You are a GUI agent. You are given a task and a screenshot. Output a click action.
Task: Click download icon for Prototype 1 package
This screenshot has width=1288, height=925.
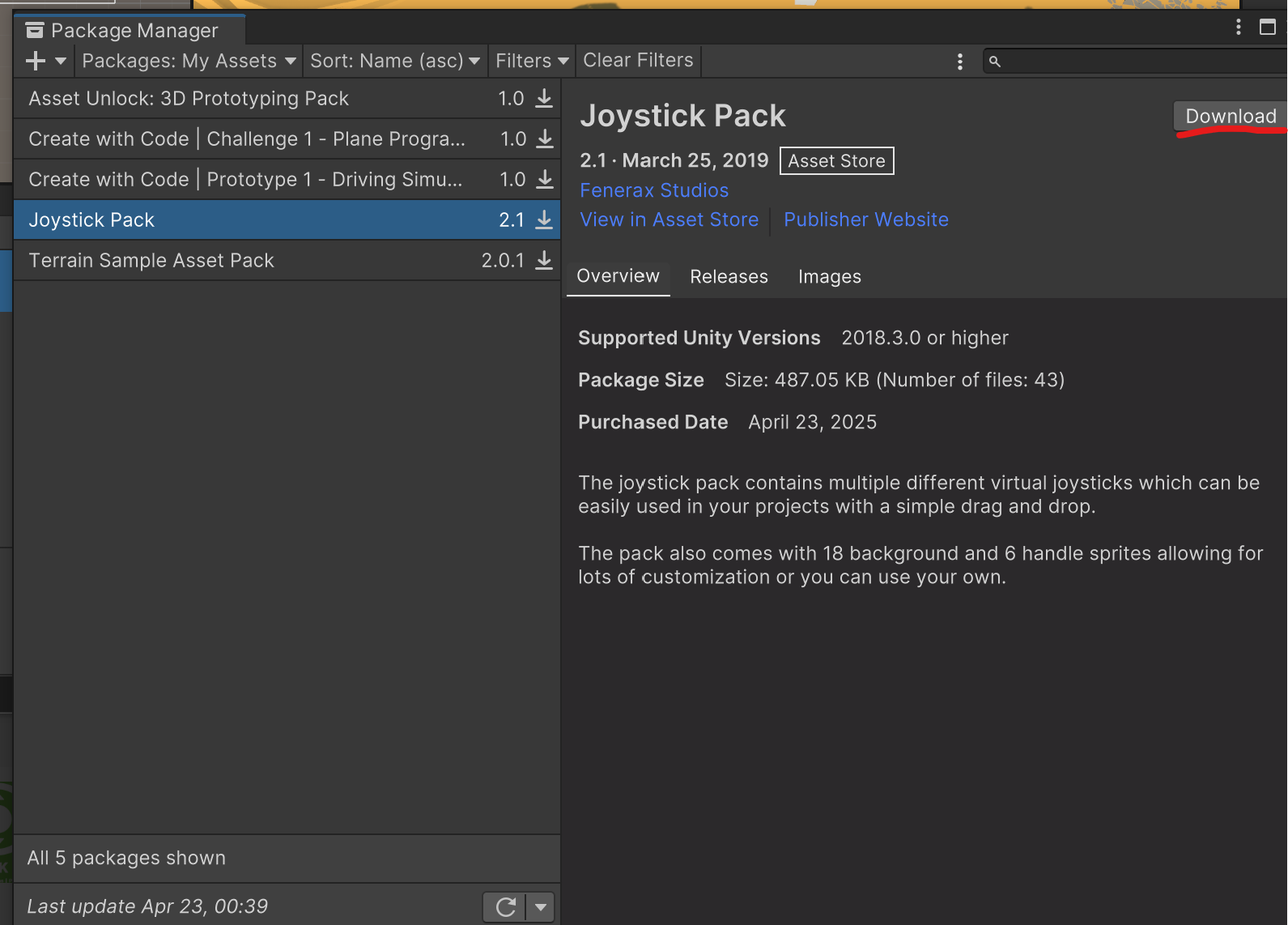(x=546, y=179)
